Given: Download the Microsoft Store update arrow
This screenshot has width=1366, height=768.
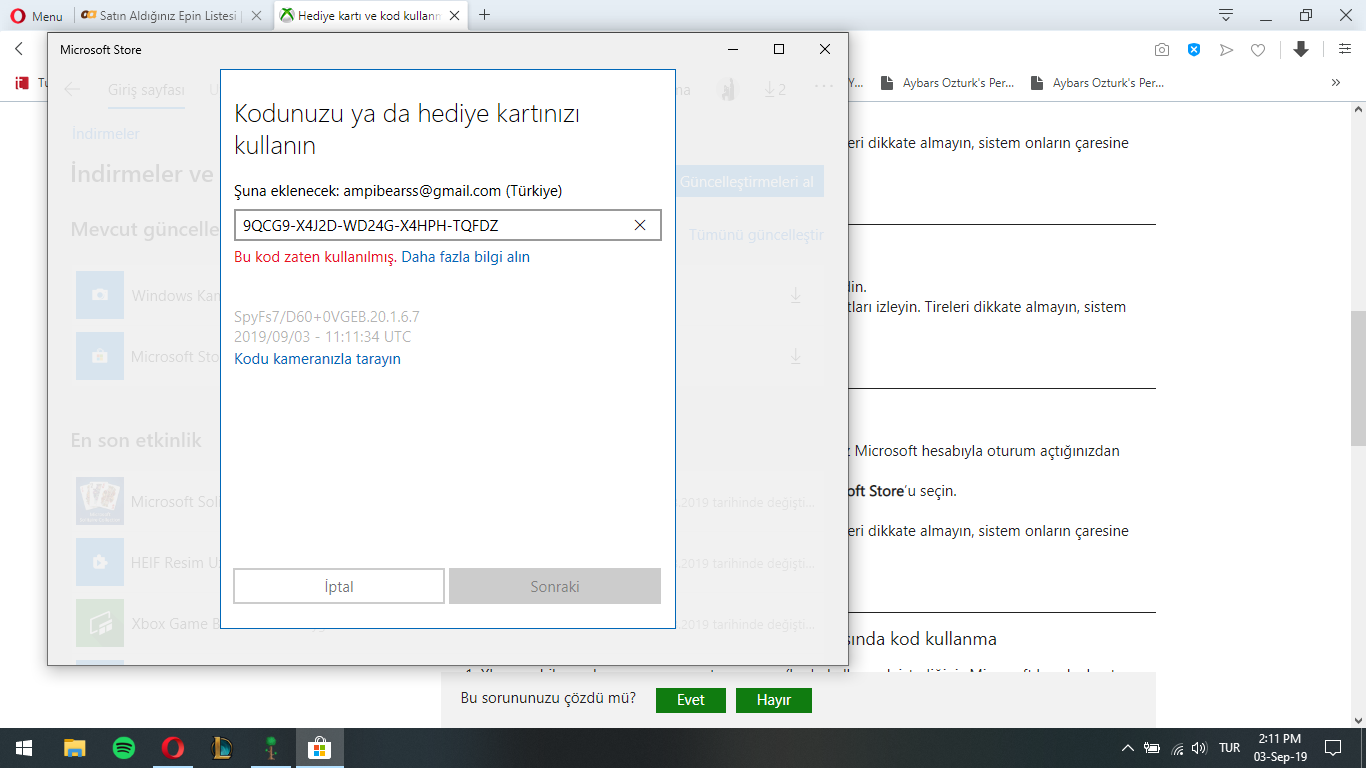Looking at the screenshot, I should pos(796,355).
